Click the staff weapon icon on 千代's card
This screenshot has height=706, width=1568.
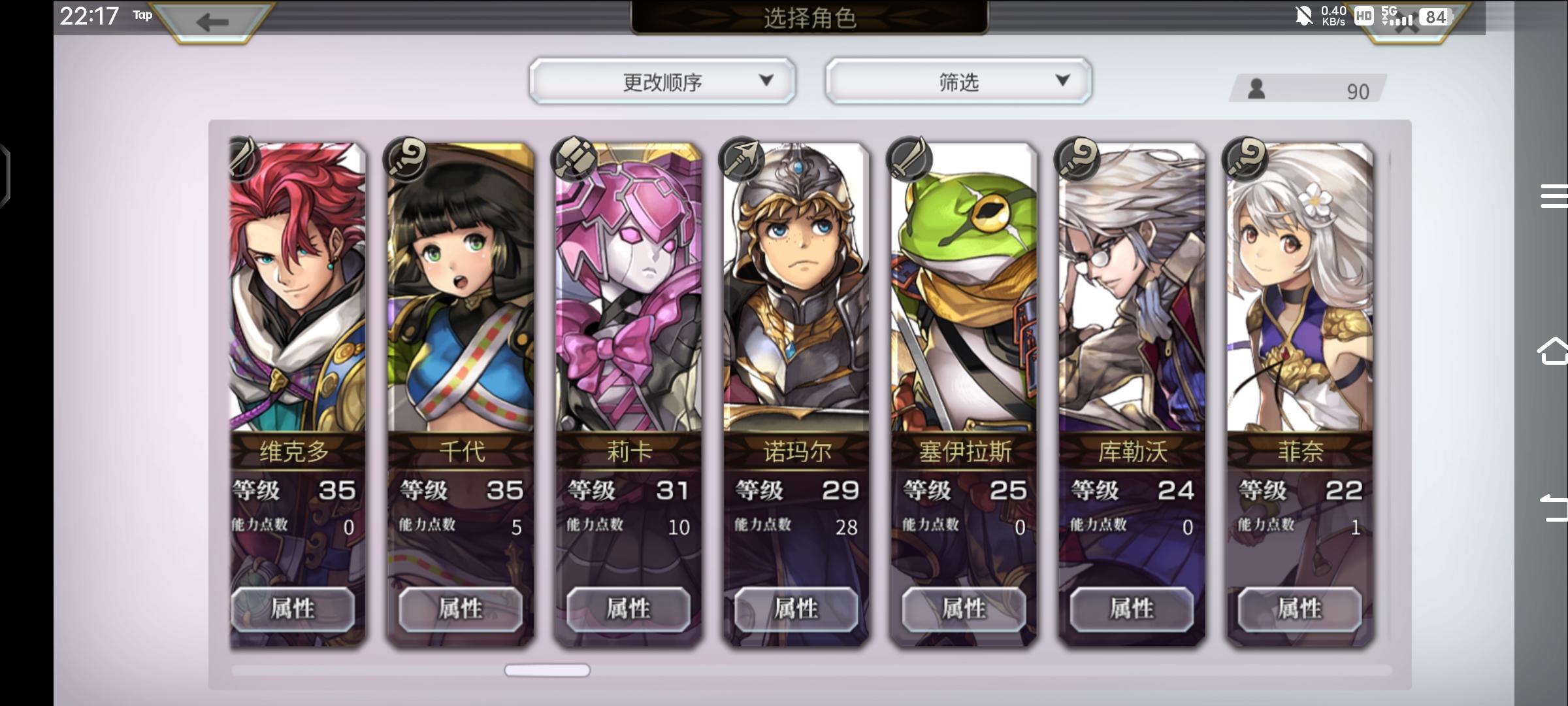[405, 159]
